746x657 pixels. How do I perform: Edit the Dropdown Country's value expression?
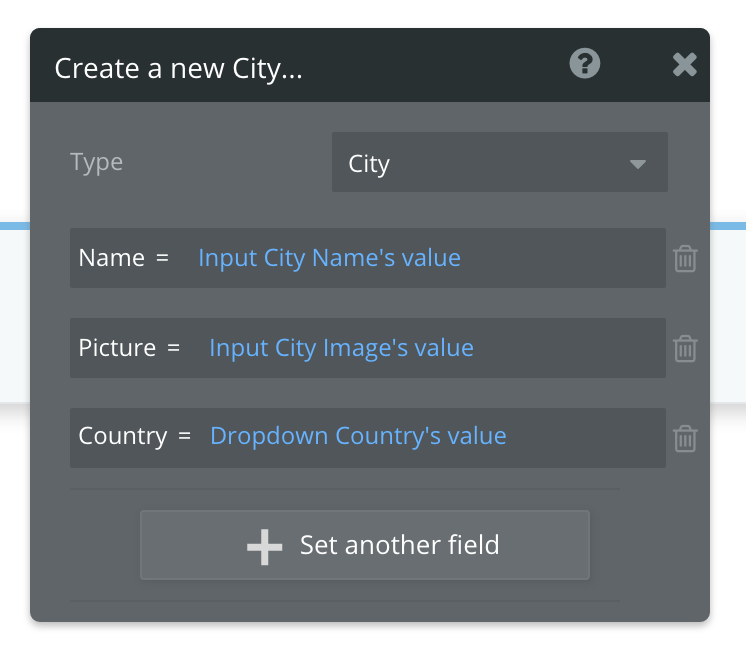pos(358,437)
